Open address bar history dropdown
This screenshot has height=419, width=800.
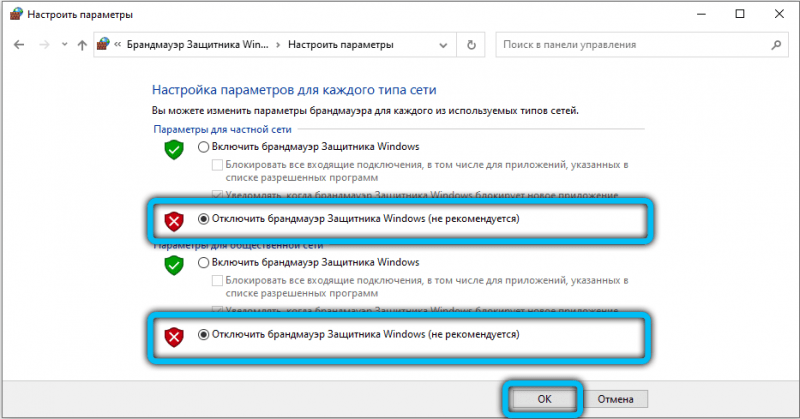coord(443,45)
